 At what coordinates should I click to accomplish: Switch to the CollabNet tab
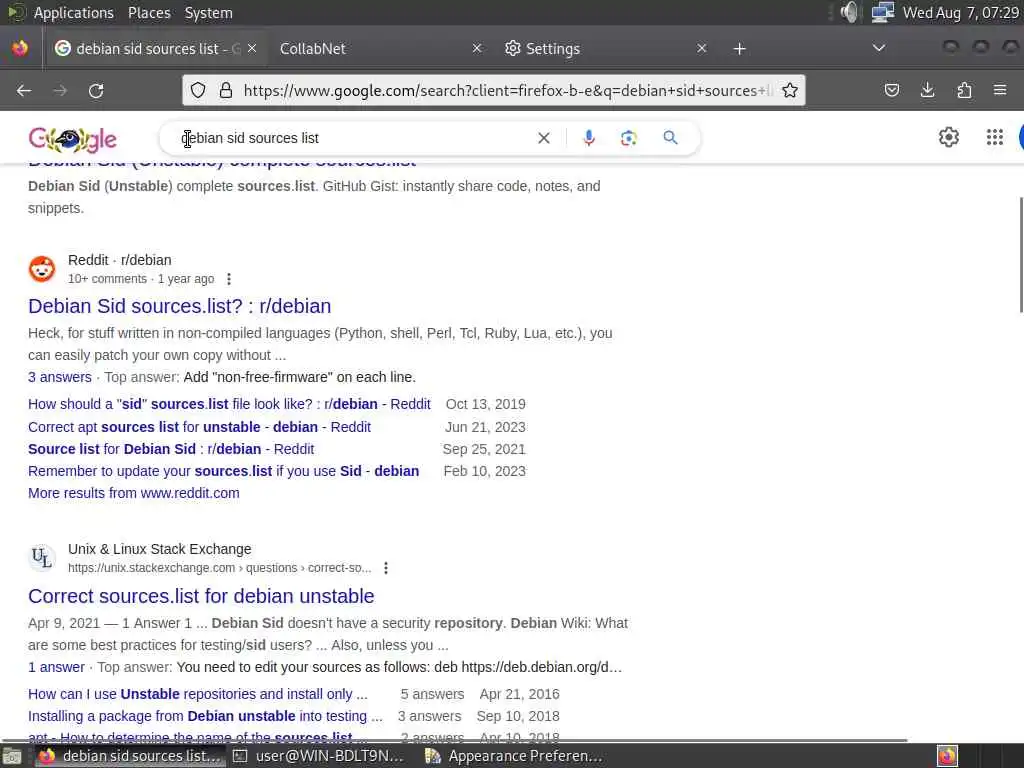[381, 49]
